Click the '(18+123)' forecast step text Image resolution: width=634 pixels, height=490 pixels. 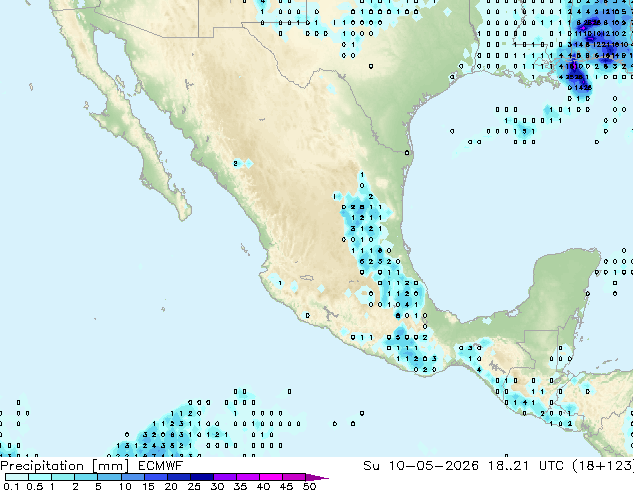pyautogui.click(x=603, y=466)
